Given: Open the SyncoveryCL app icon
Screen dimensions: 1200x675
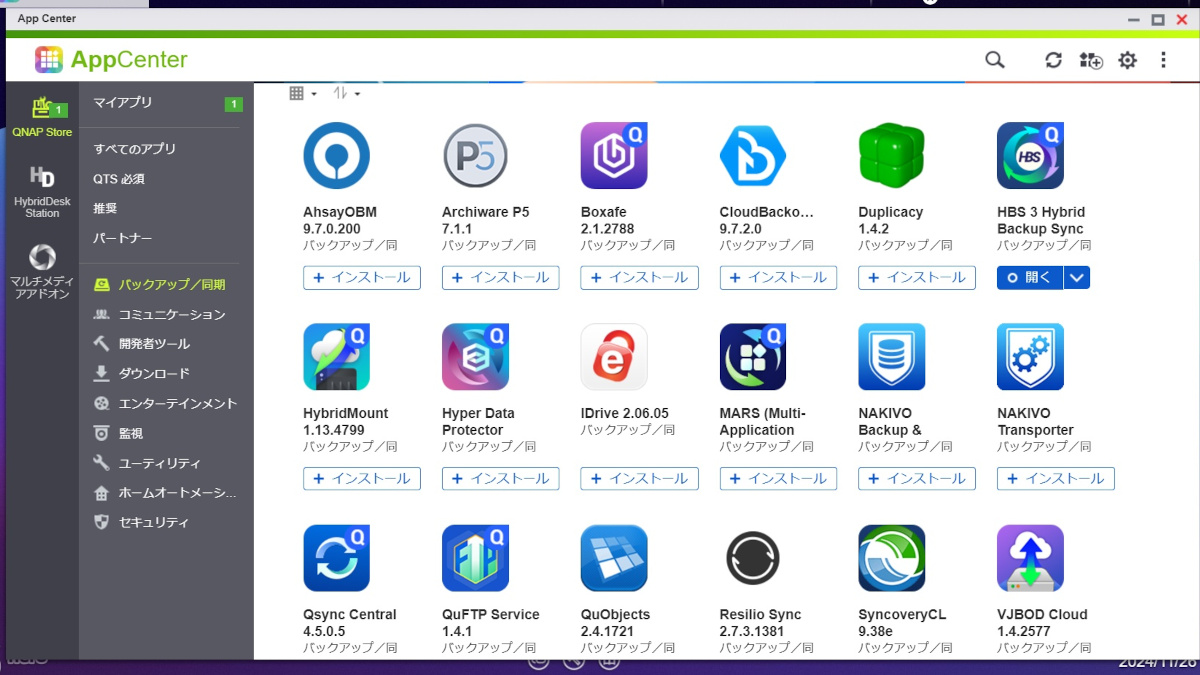Looking at the screenshot, I should 892,558.
